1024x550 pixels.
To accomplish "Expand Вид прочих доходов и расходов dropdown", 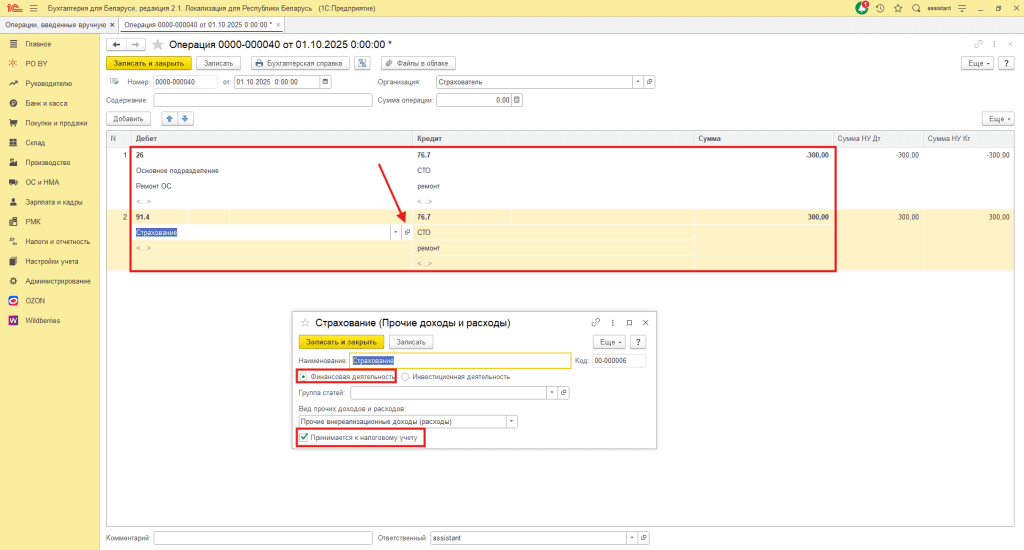I will pos(511,421).
